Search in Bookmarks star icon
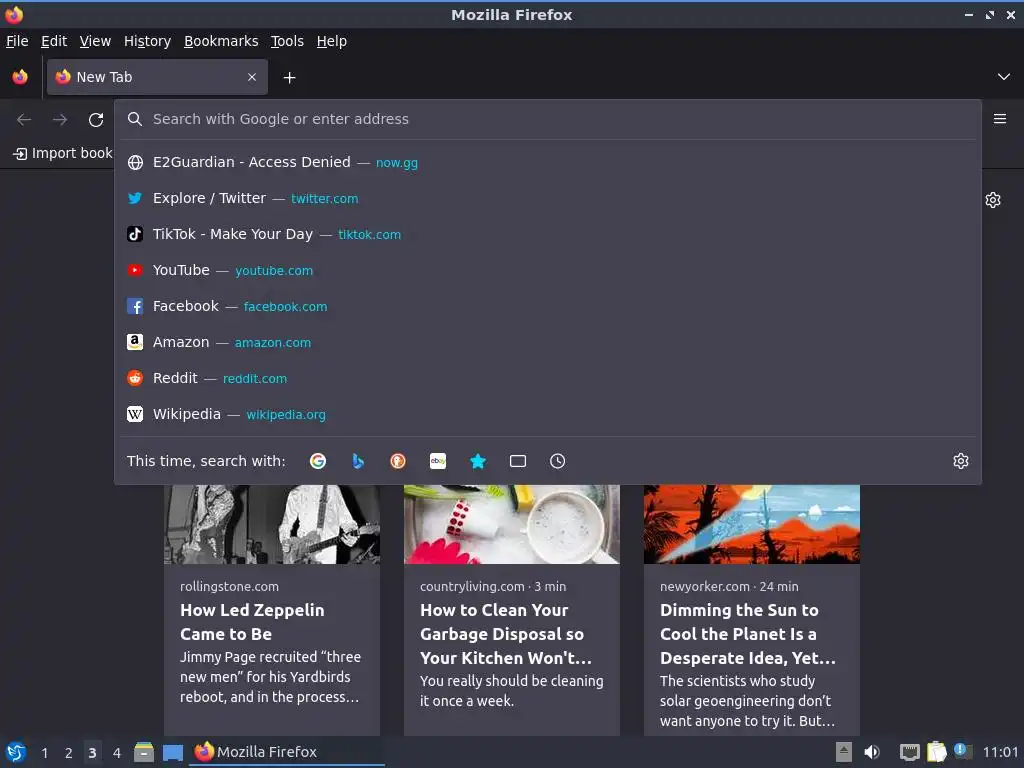Image resolution: width=1024 pixels, height=768 pixels. (478, 461)
